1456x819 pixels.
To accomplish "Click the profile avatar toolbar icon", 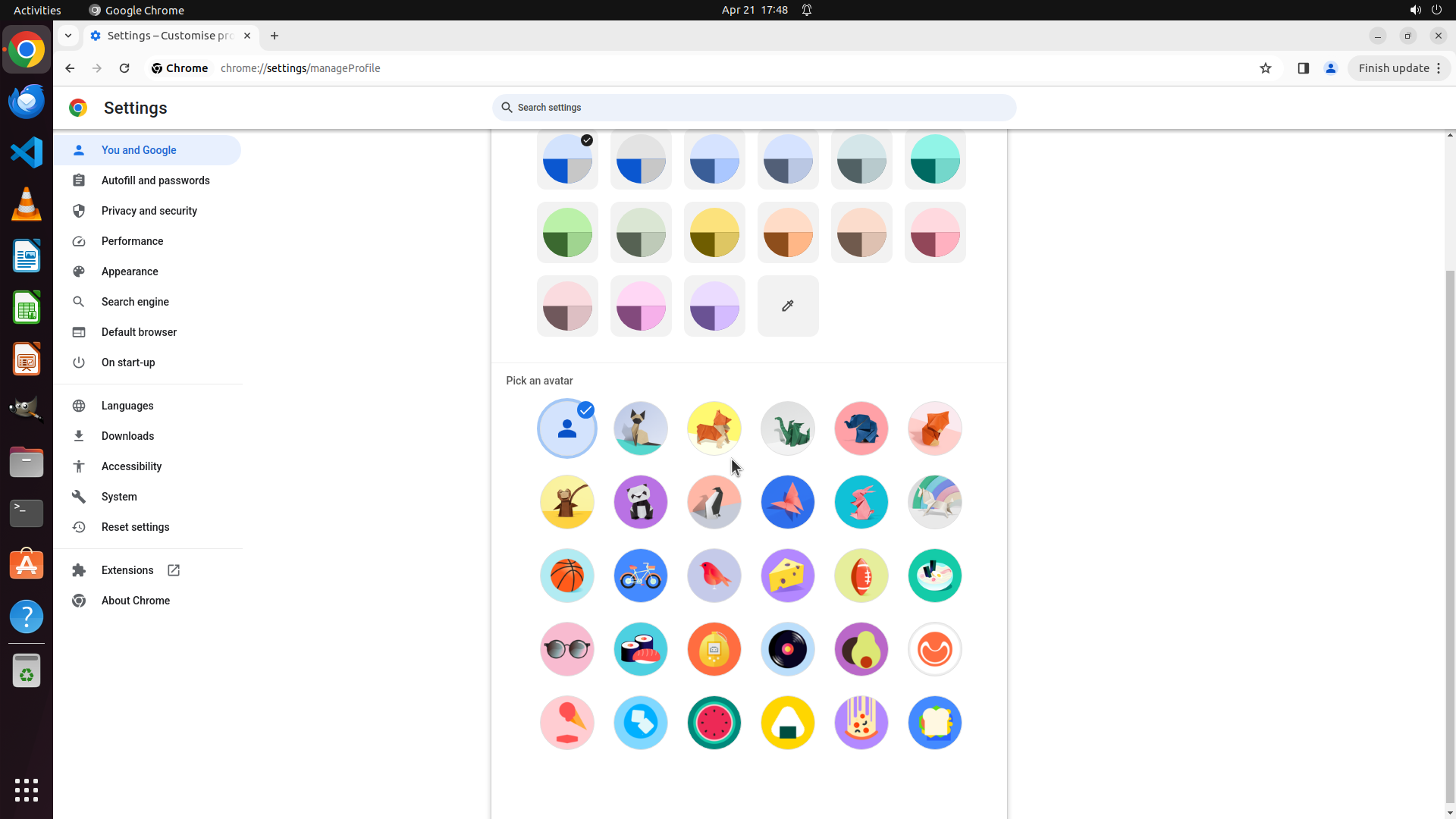I will [1330, 68].
